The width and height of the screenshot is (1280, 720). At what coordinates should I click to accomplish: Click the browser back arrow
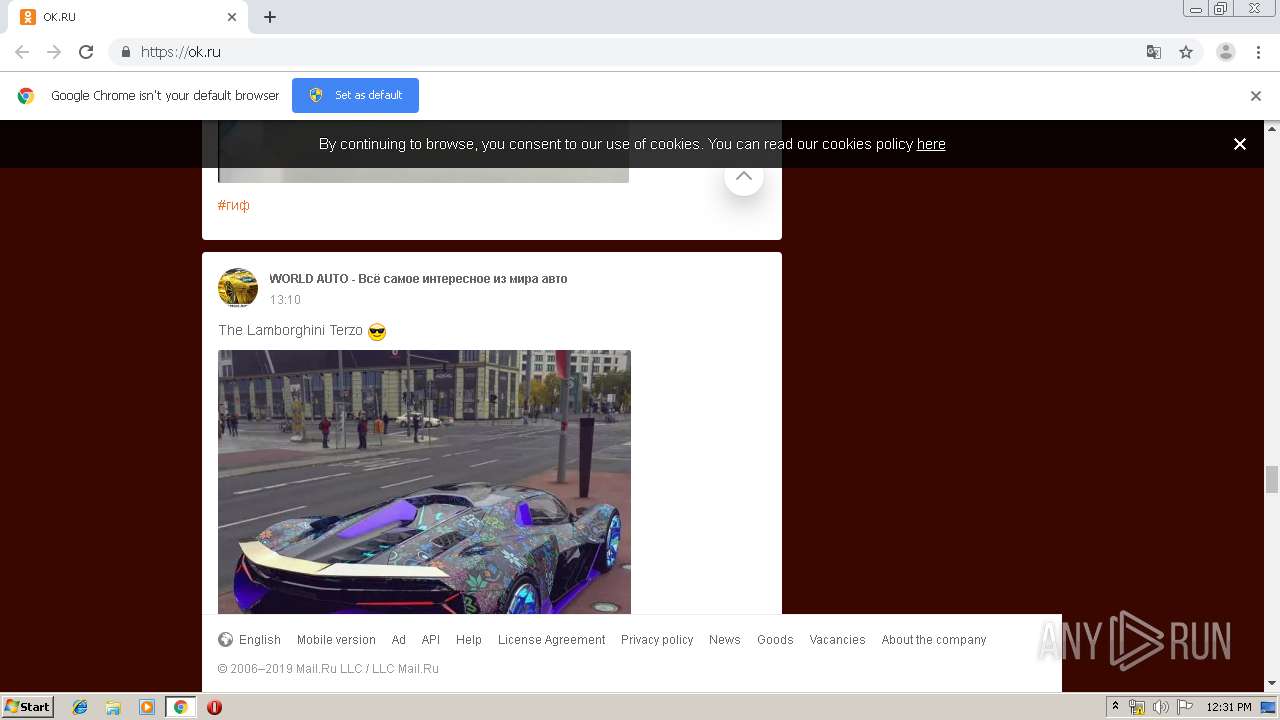22,52
